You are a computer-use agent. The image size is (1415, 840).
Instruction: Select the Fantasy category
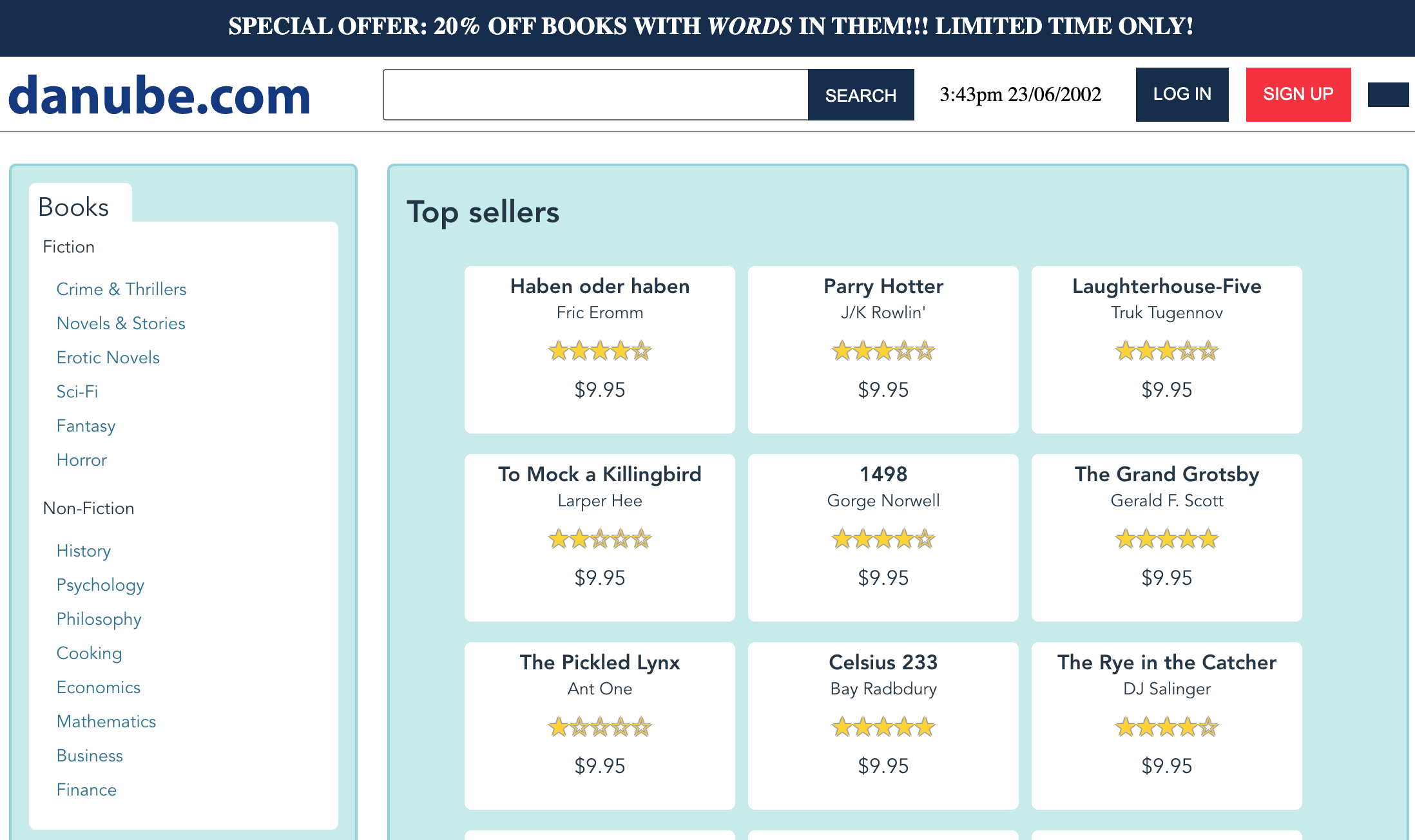pyautogui.click(x=86, y=426)
